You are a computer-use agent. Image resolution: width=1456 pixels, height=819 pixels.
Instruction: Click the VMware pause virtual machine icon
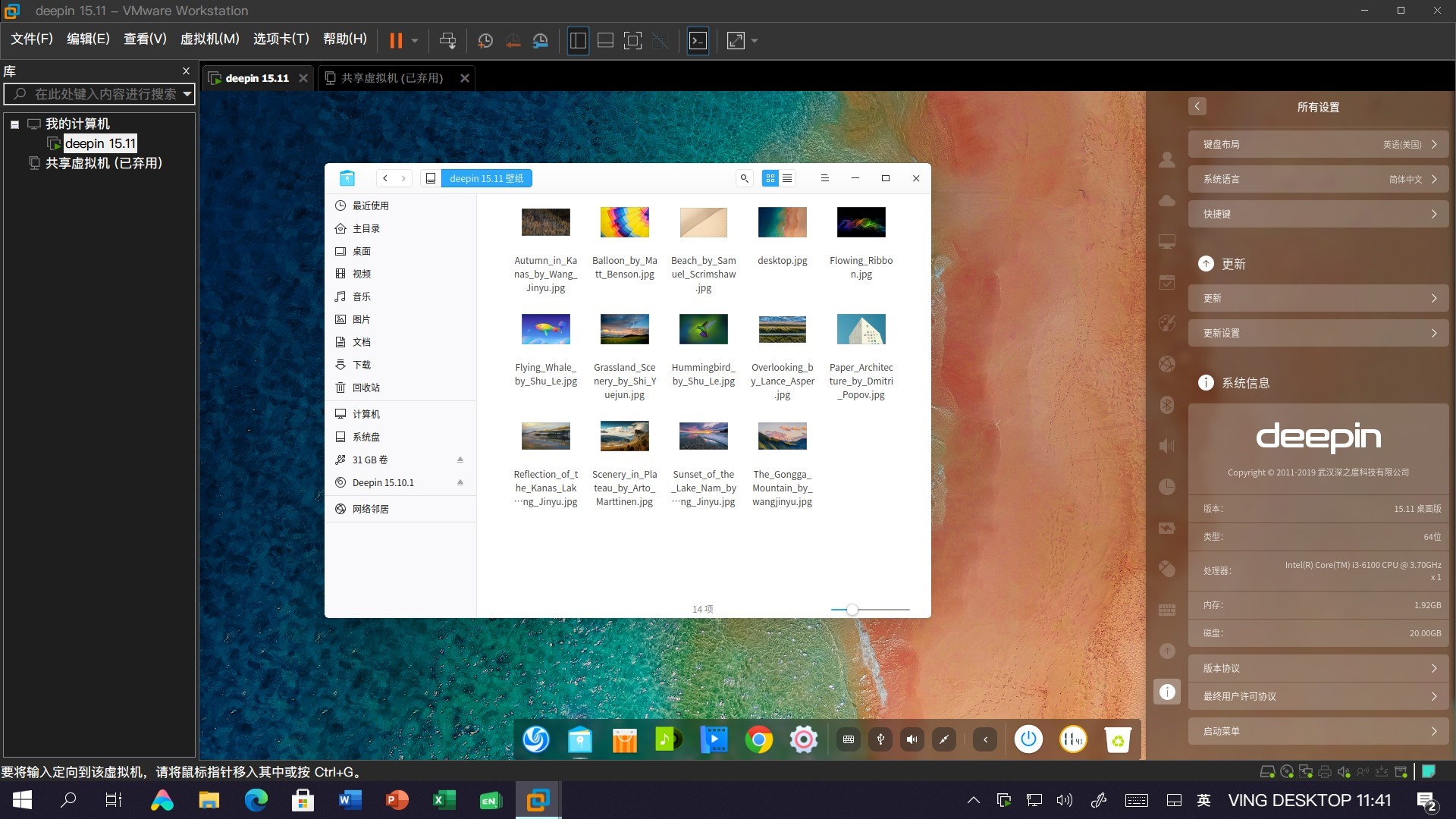click(x=395, y=41)
